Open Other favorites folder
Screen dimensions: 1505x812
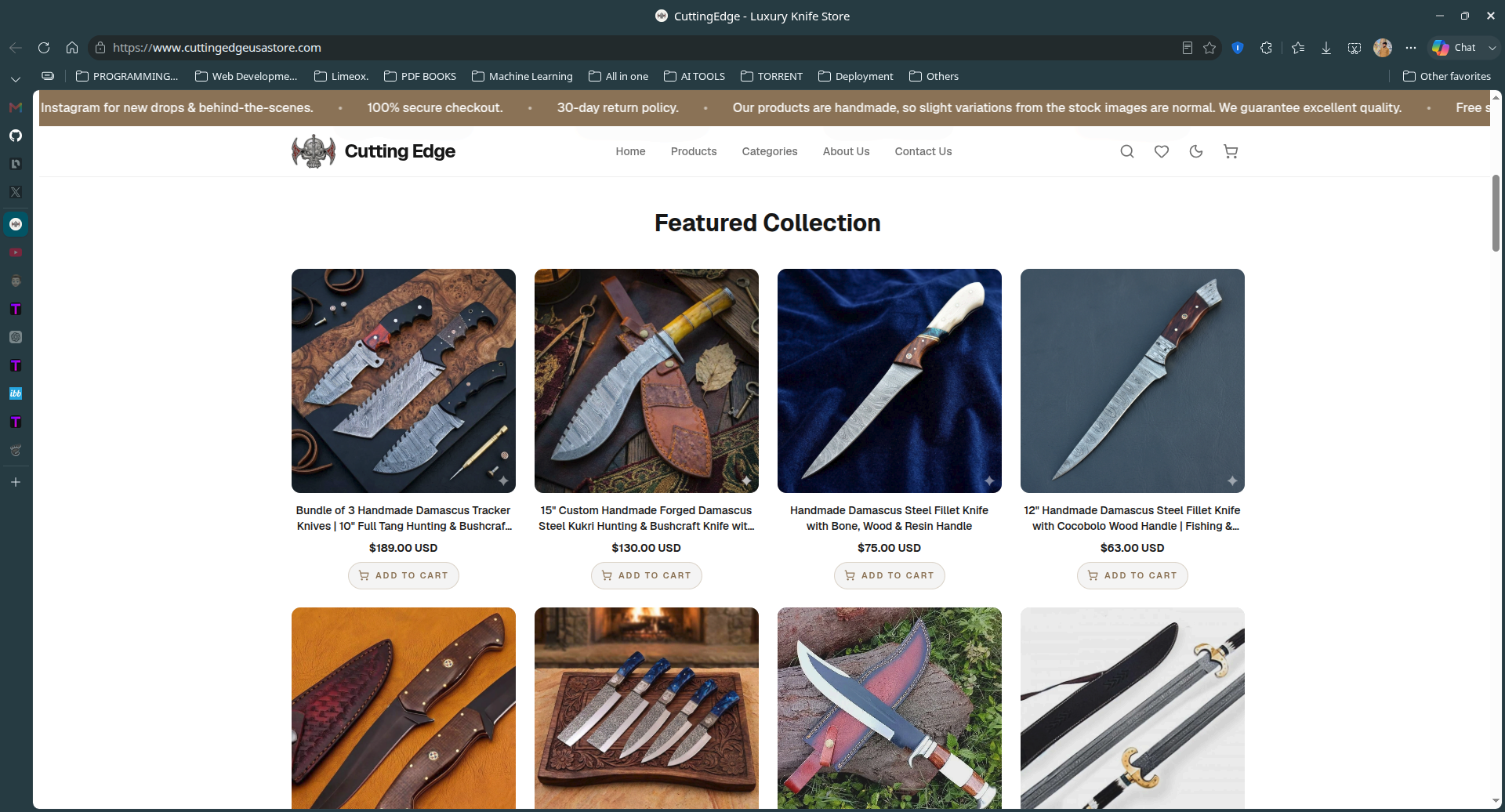[1447, 76]
